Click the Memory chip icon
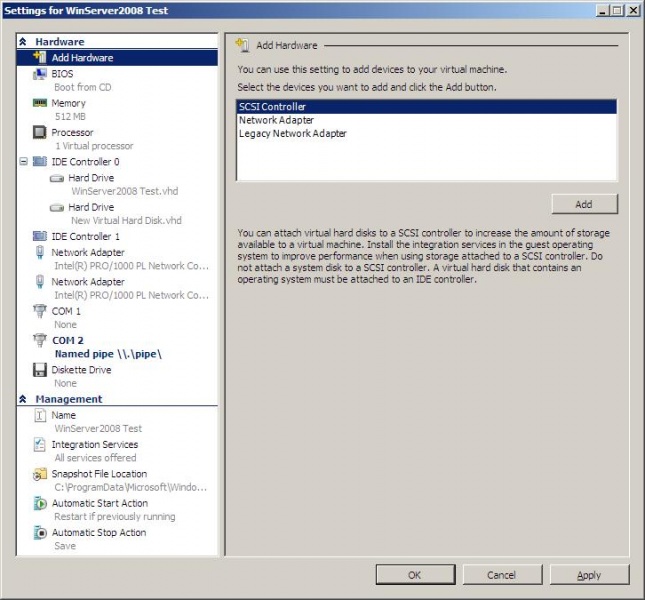The width and height of the screenshot is (645, 600). 40,103
